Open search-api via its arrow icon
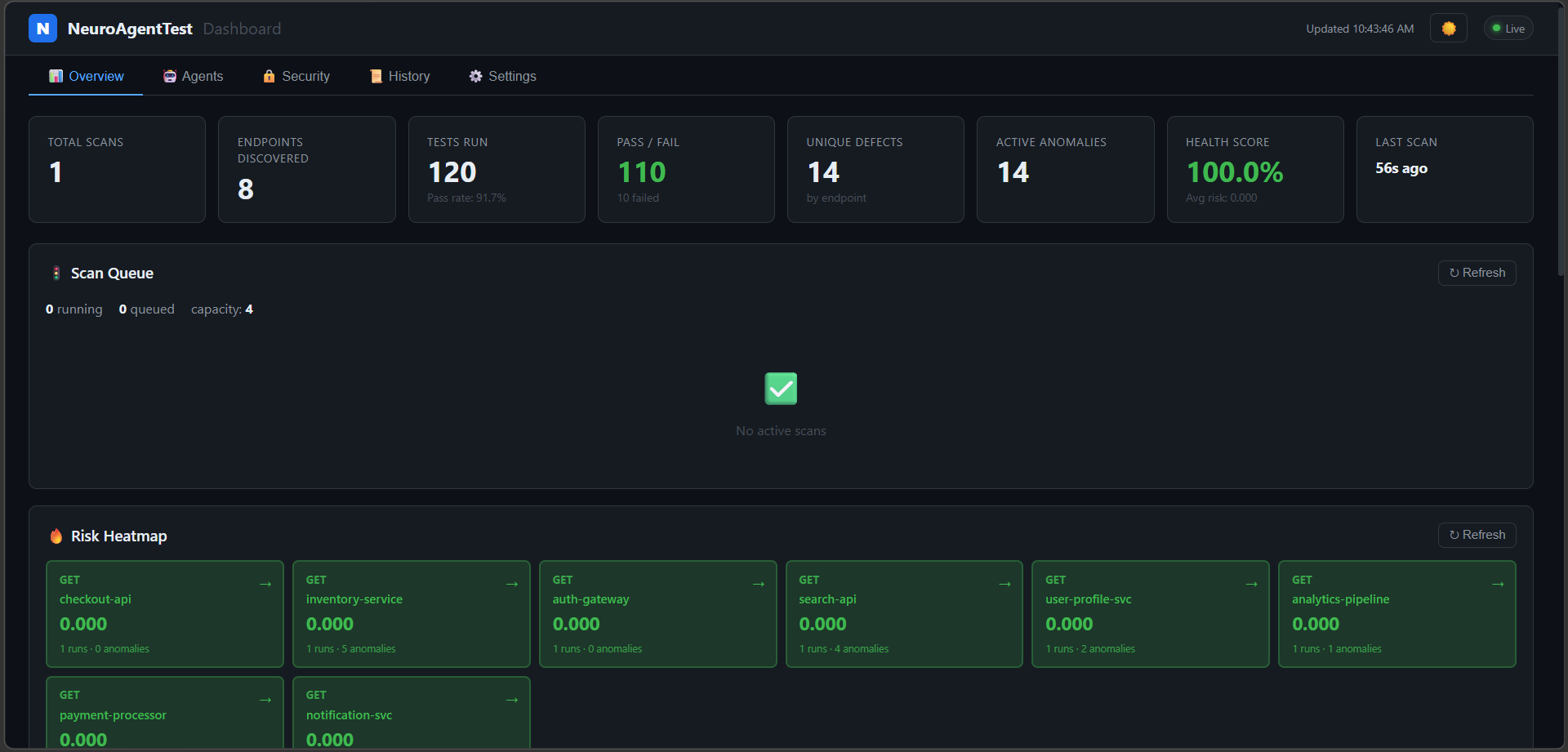This screenshot has width=1568, height=752. [1004, 584]
